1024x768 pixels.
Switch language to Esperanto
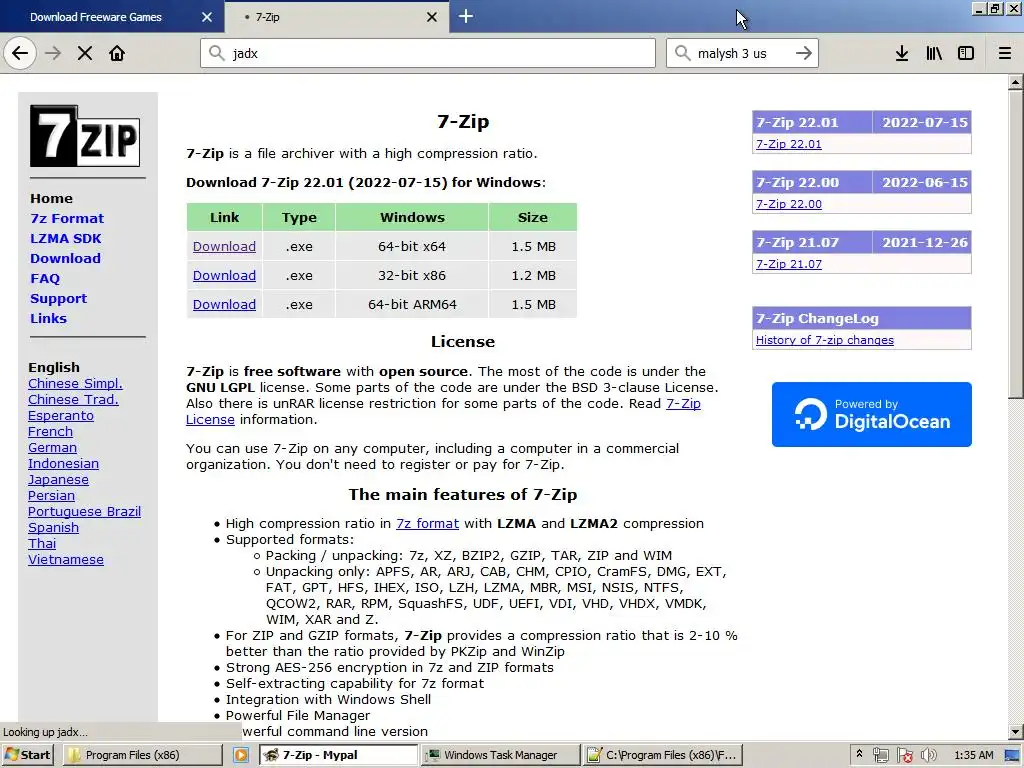pos(61,415)
